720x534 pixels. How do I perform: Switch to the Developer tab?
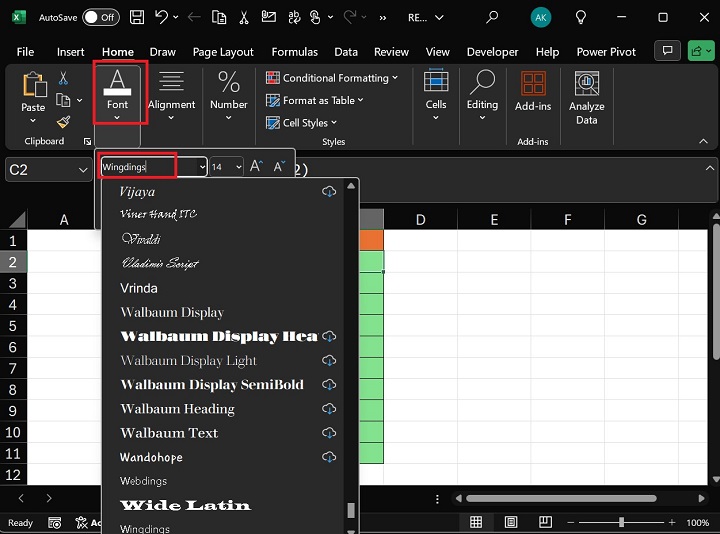pyautogui.click(x=492, y=52)
